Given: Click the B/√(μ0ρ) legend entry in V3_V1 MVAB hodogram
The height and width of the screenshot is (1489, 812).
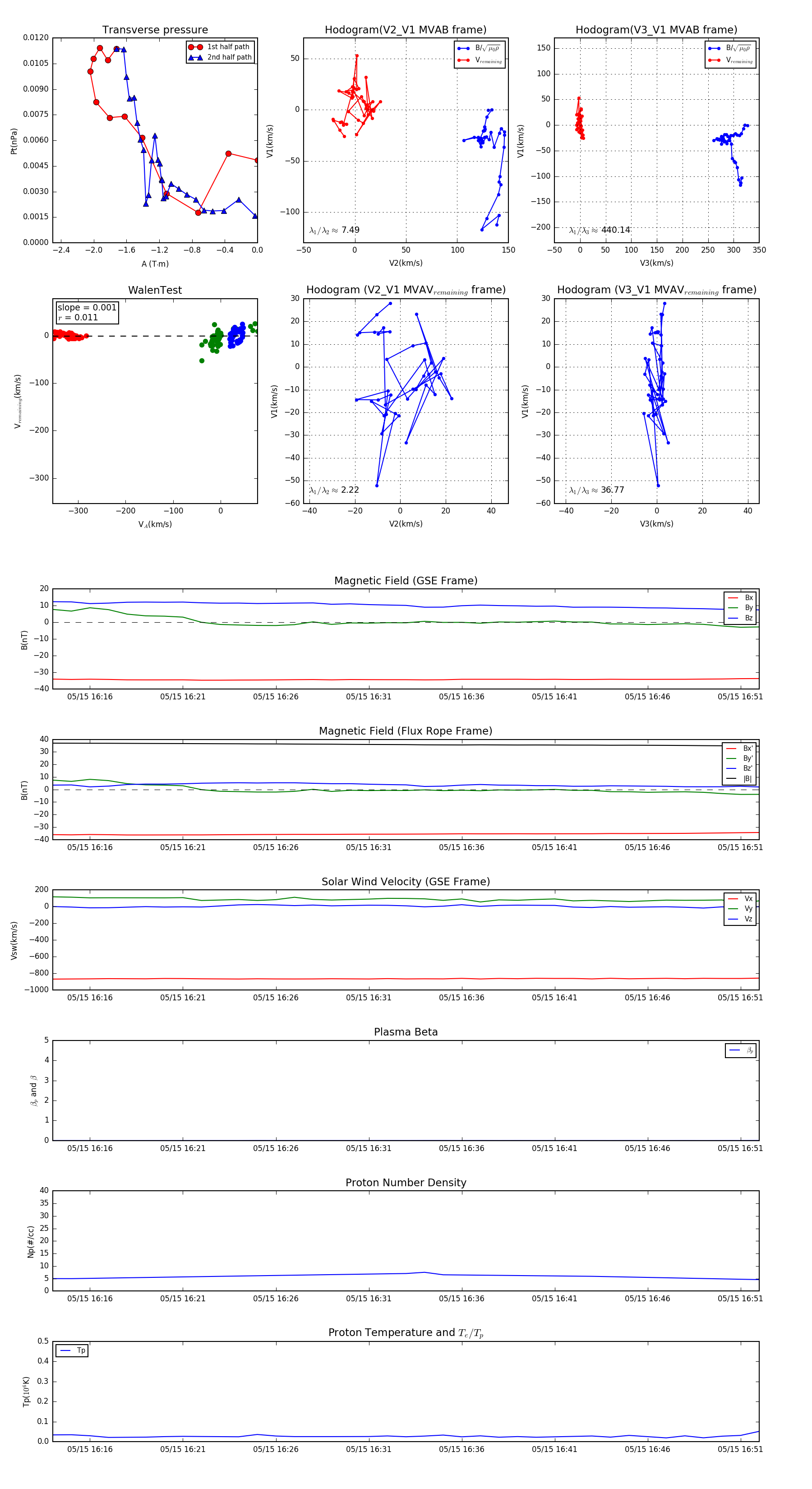Looking at the screenshot, I should [x=730, y=49].
